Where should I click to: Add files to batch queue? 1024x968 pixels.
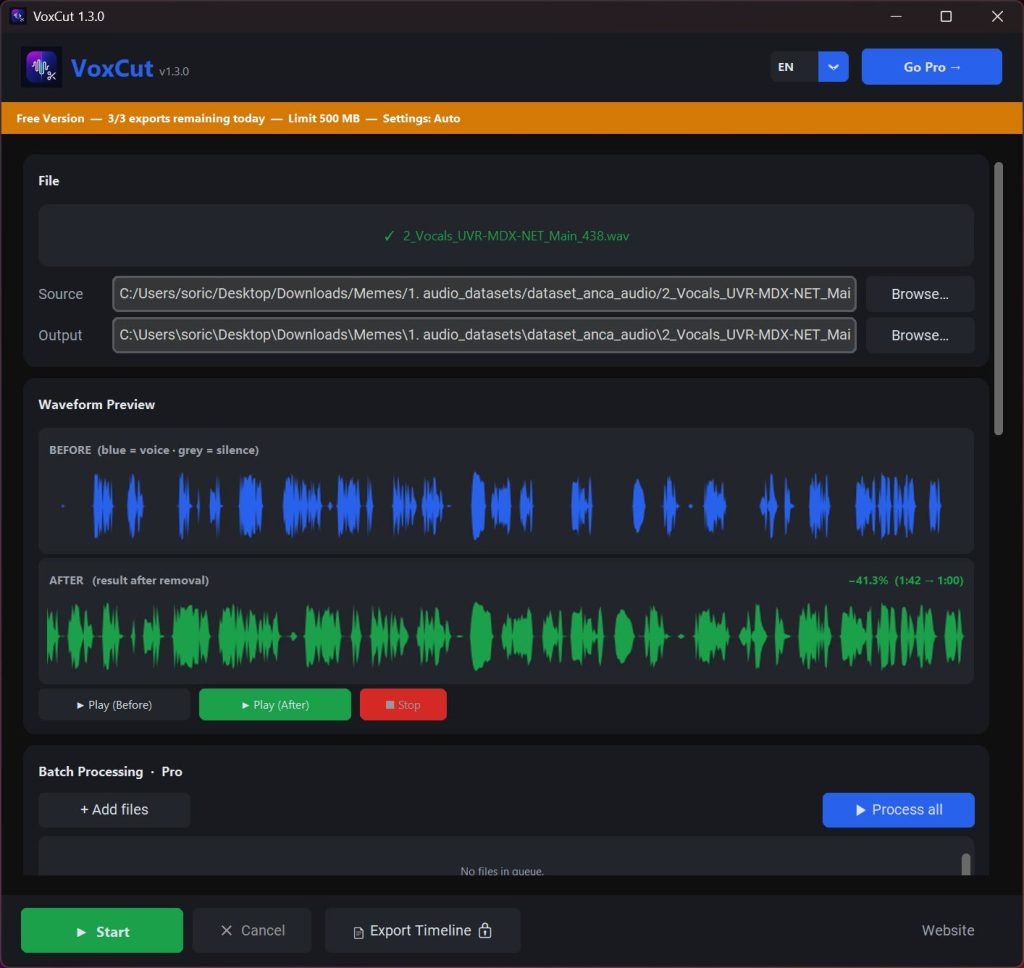tap(114, 810)
